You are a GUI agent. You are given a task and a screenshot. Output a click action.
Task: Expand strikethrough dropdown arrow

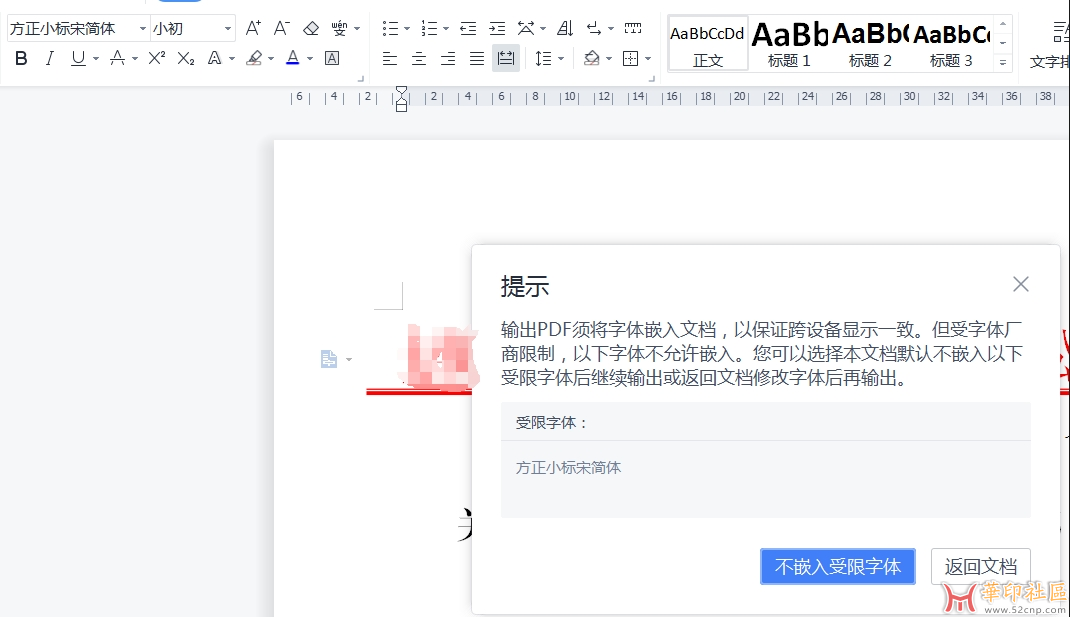(135, 59)
